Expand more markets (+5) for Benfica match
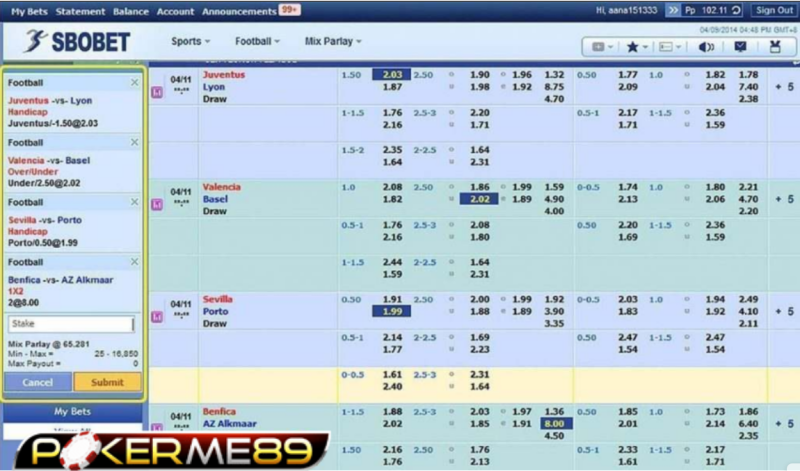 coord(785,424)
